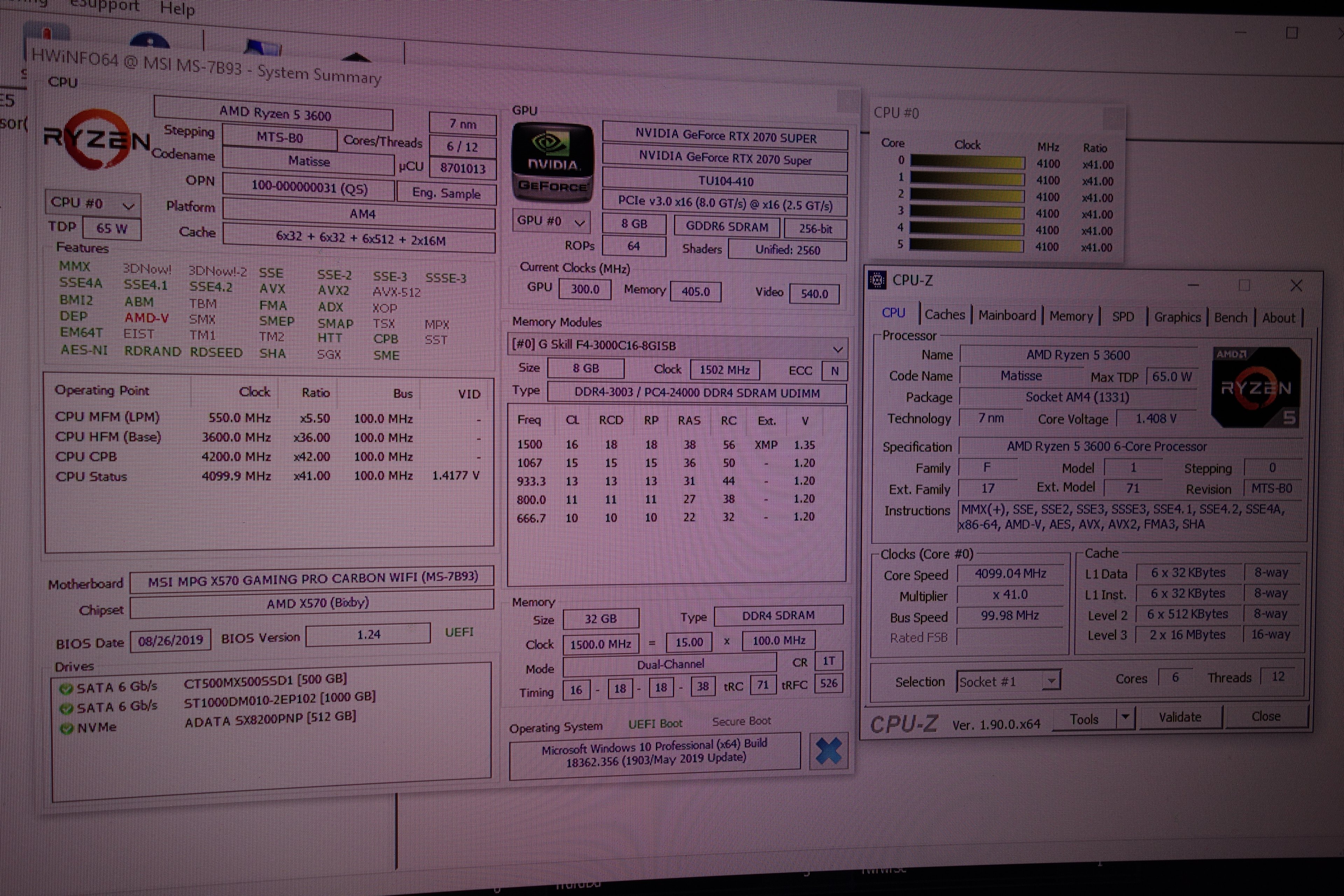Viewport: 1344px width, 896px height.
Task: Click the Tools button in CPU-Z
Action: coord(1085,719)
